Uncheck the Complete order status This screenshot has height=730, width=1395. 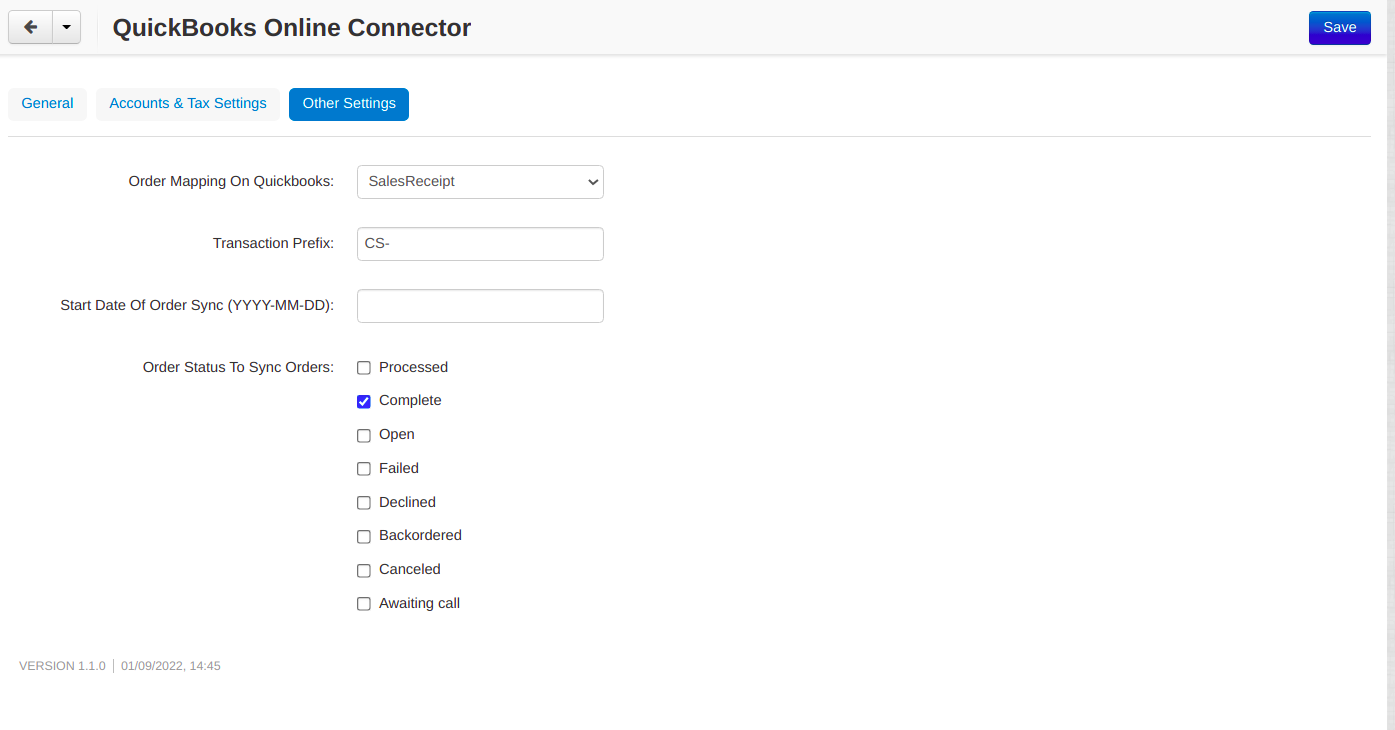(x=364, y=401)
